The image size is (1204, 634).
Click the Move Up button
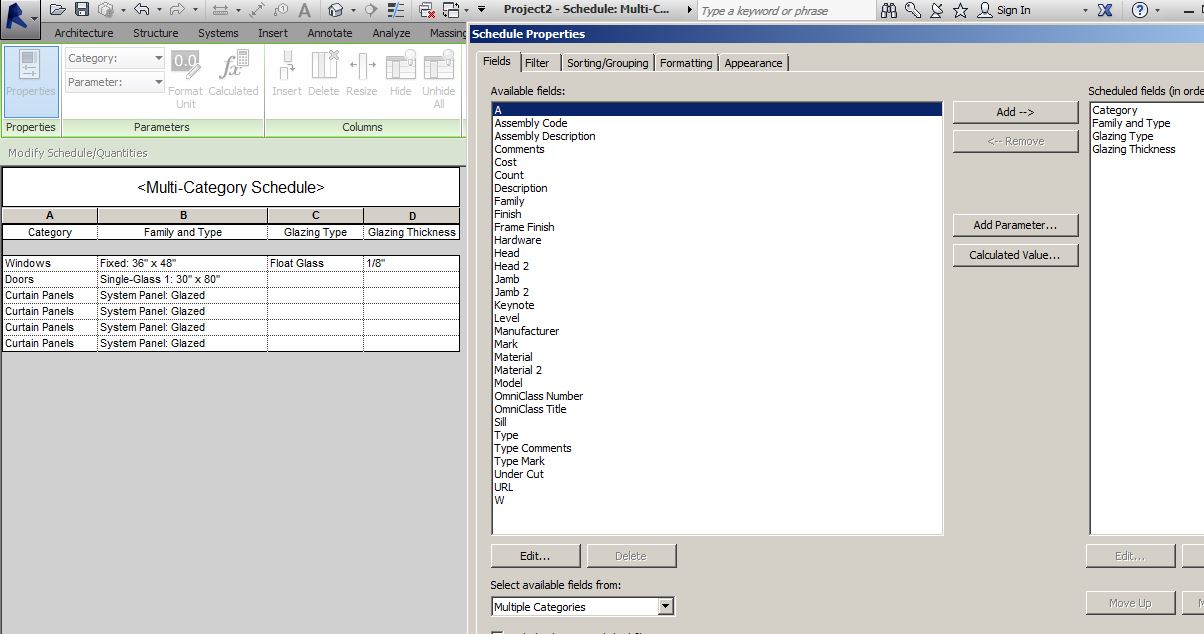pyautogui.click(x=1130, y=603)
